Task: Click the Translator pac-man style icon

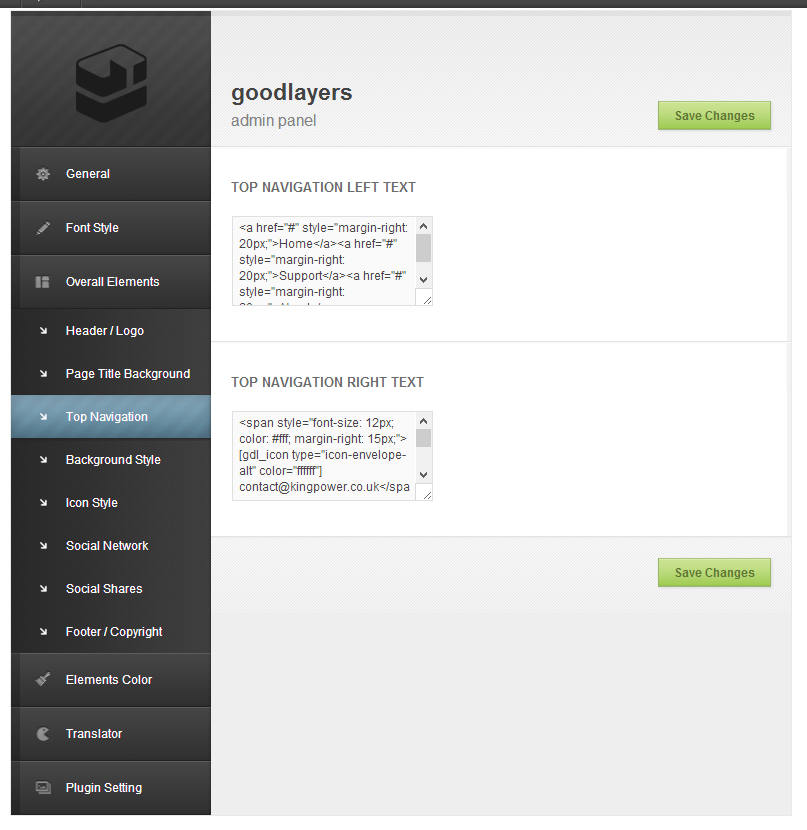Action: point(43,734)
